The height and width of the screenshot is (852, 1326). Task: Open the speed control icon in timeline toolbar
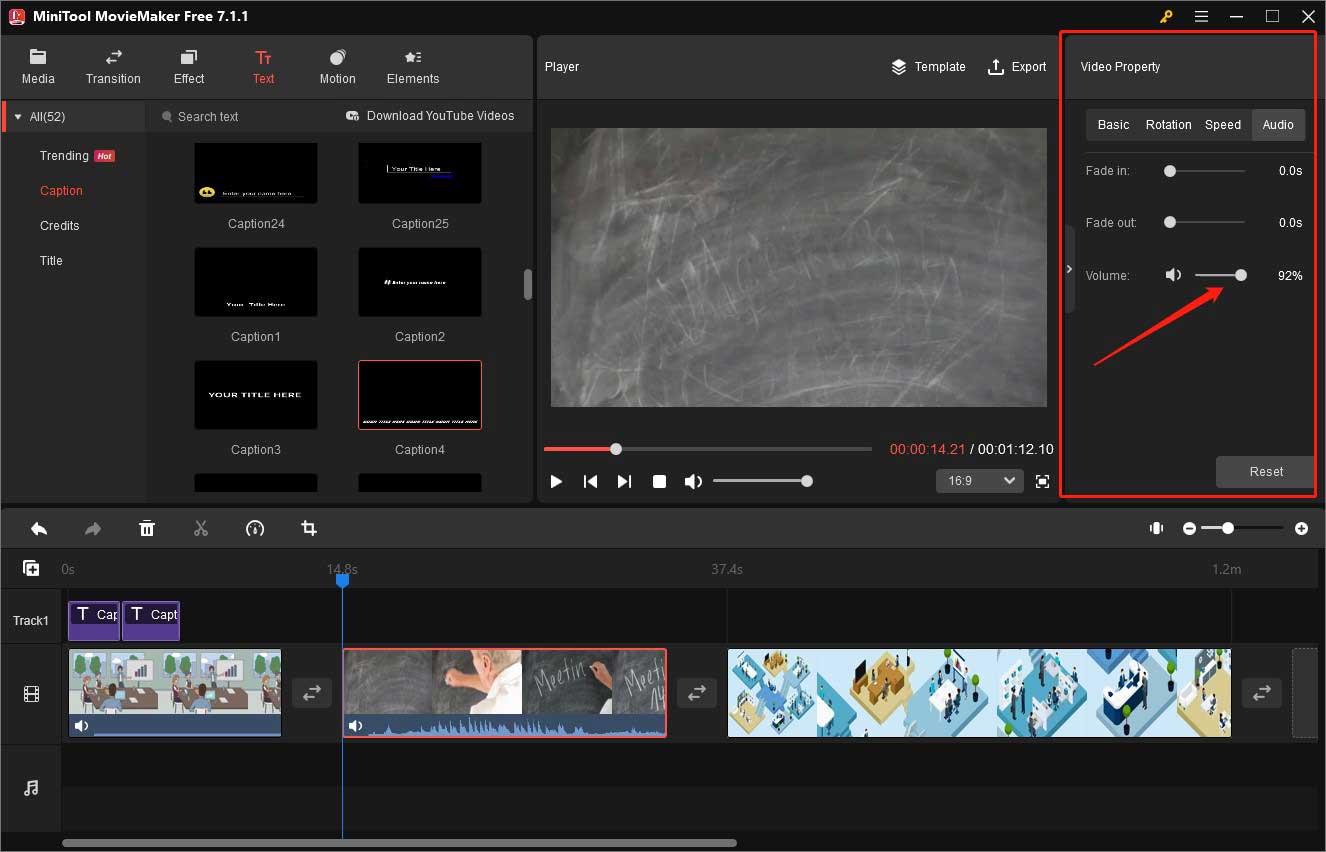point(255,528)
